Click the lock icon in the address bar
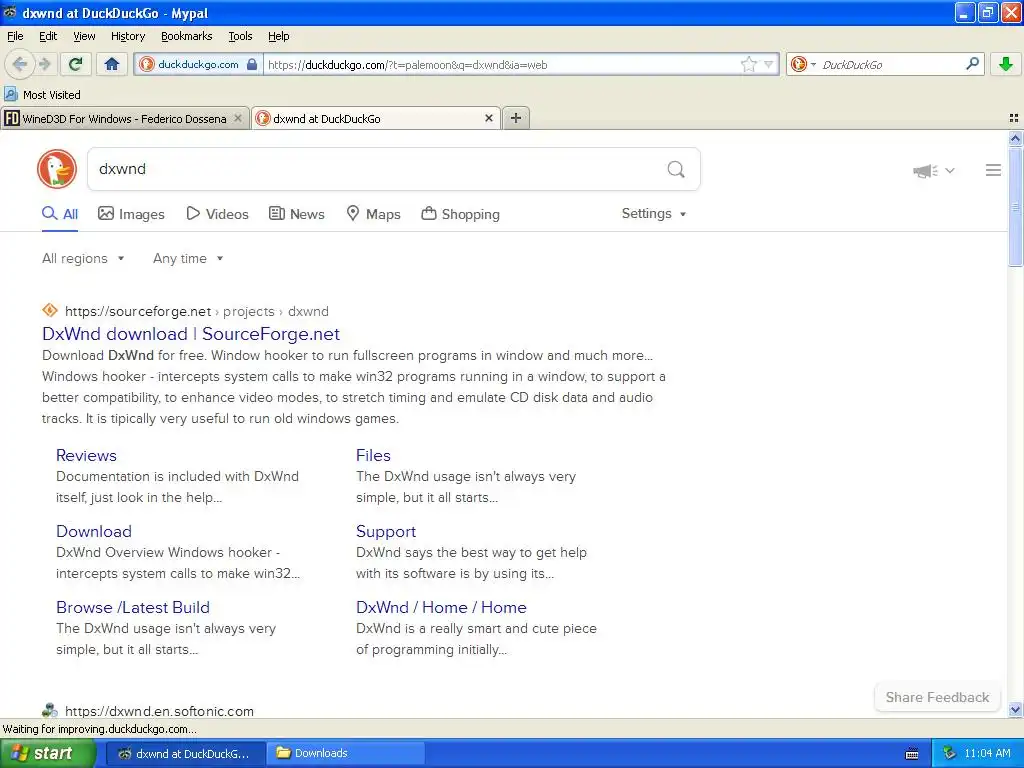The image size is (1024, 768). click(x=252, y=64)
